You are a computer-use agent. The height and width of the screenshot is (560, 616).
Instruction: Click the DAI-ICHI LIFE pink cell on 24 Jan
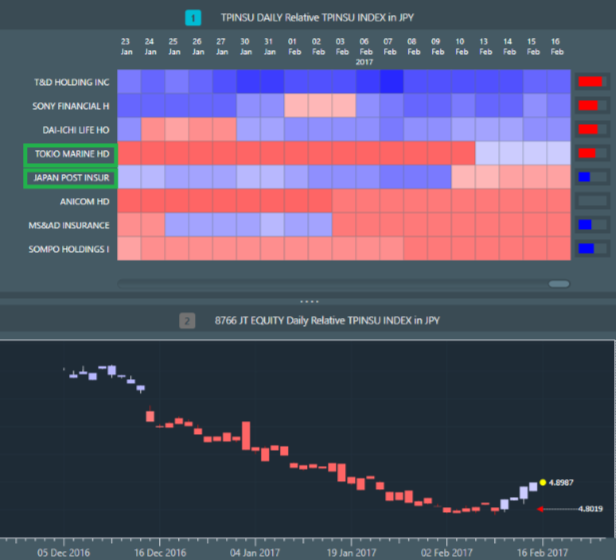tap(153, 129)
